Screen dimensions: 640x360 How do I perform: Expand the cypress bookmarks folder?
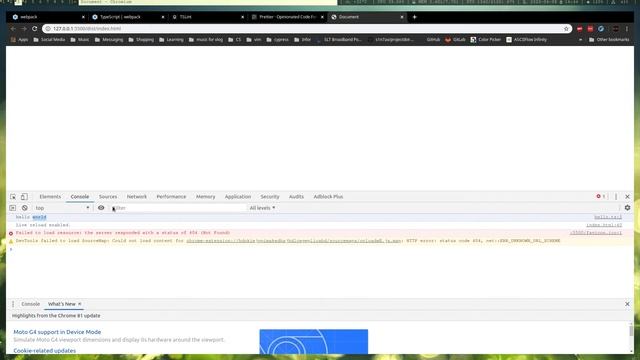coord(278,40)
